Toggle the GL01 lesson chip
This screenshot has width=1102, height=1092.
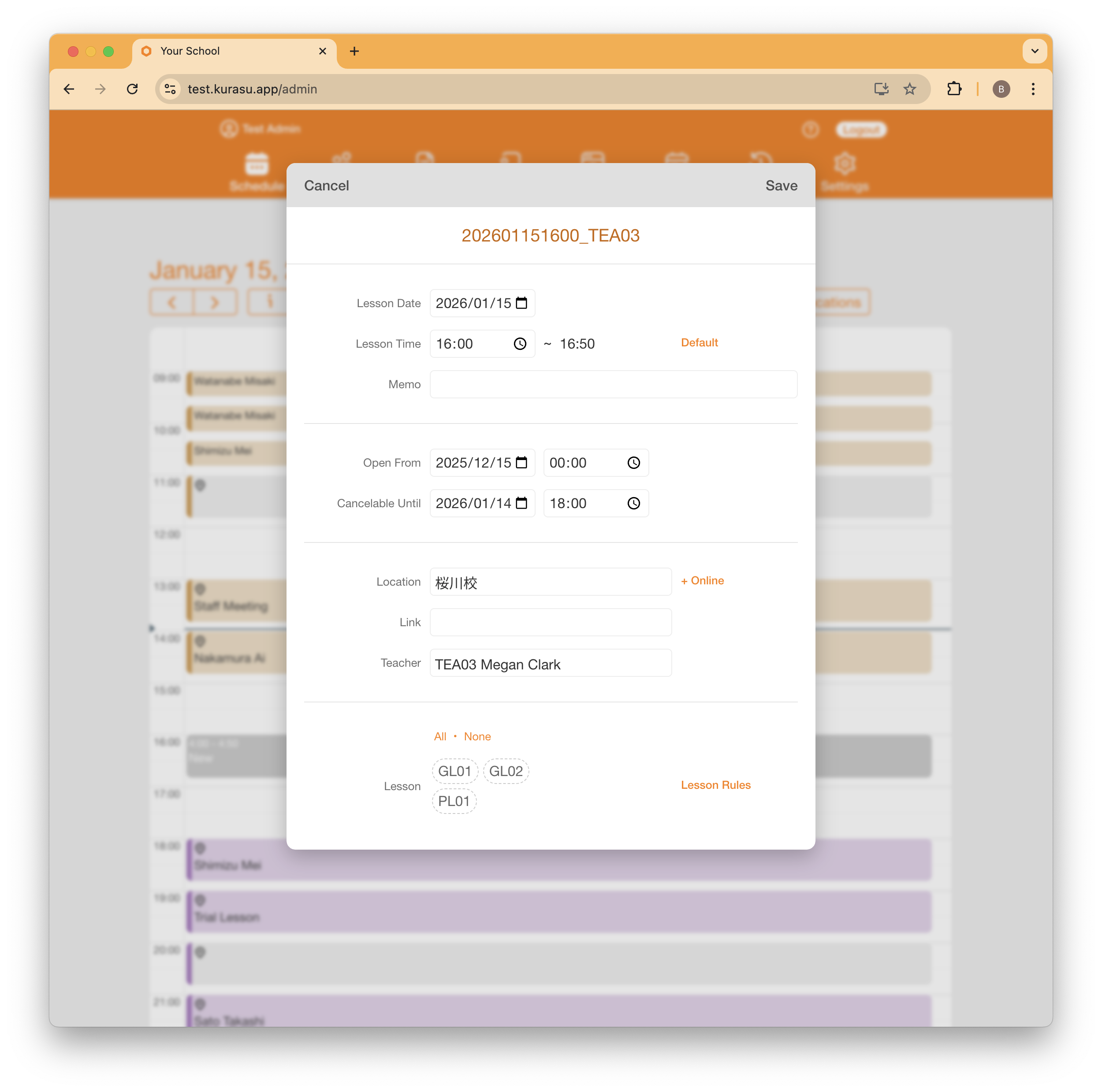tap(454, 771)
